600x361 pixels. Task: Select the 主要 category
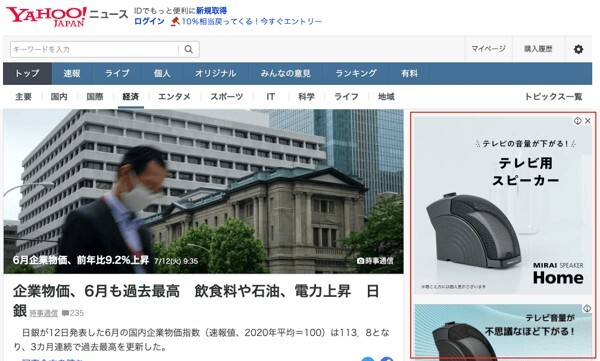(x=23, y=97)
